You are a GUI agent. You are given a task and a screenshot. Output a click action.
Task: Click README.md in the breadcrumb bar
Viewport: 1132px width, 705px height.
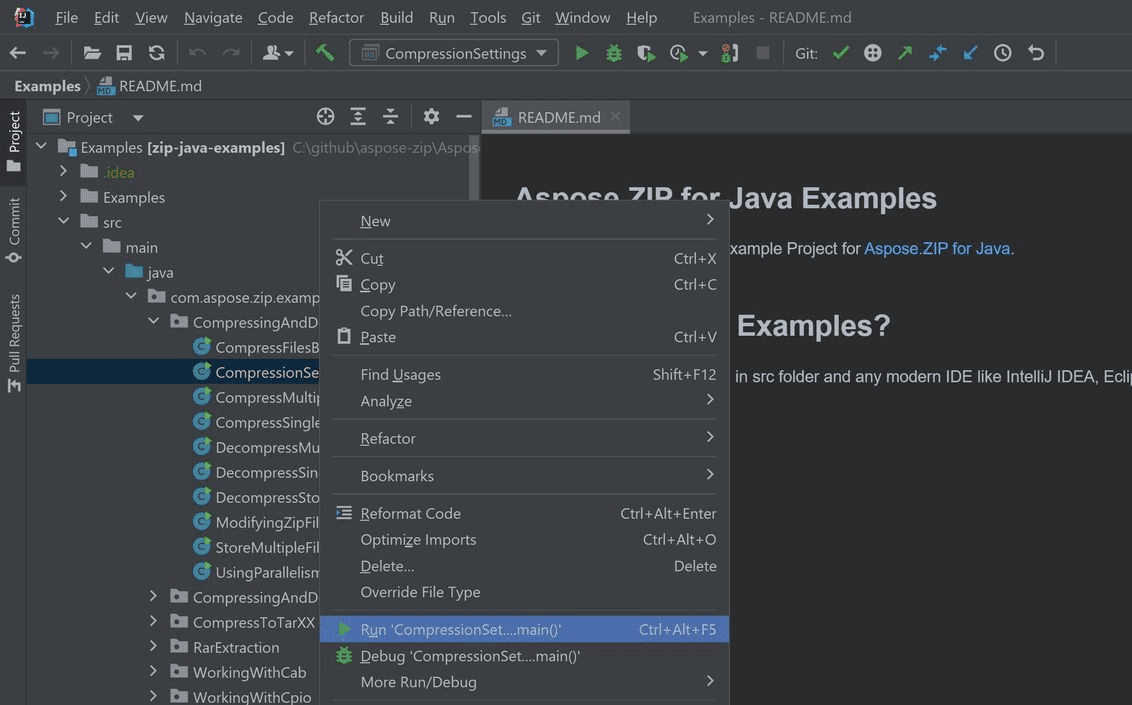(x=149, y=86)
